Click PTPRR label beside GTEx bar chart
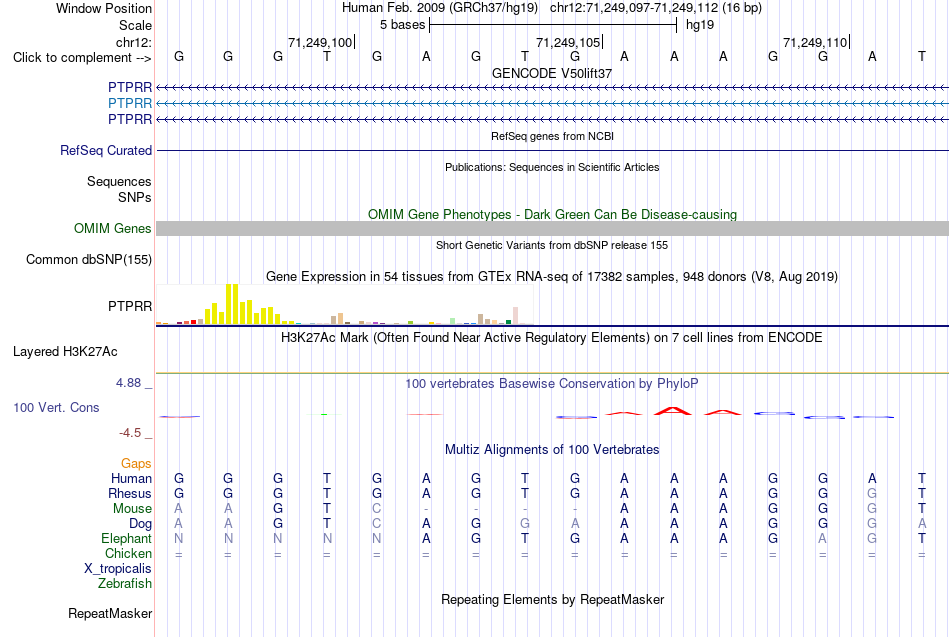 click(130, 306)
